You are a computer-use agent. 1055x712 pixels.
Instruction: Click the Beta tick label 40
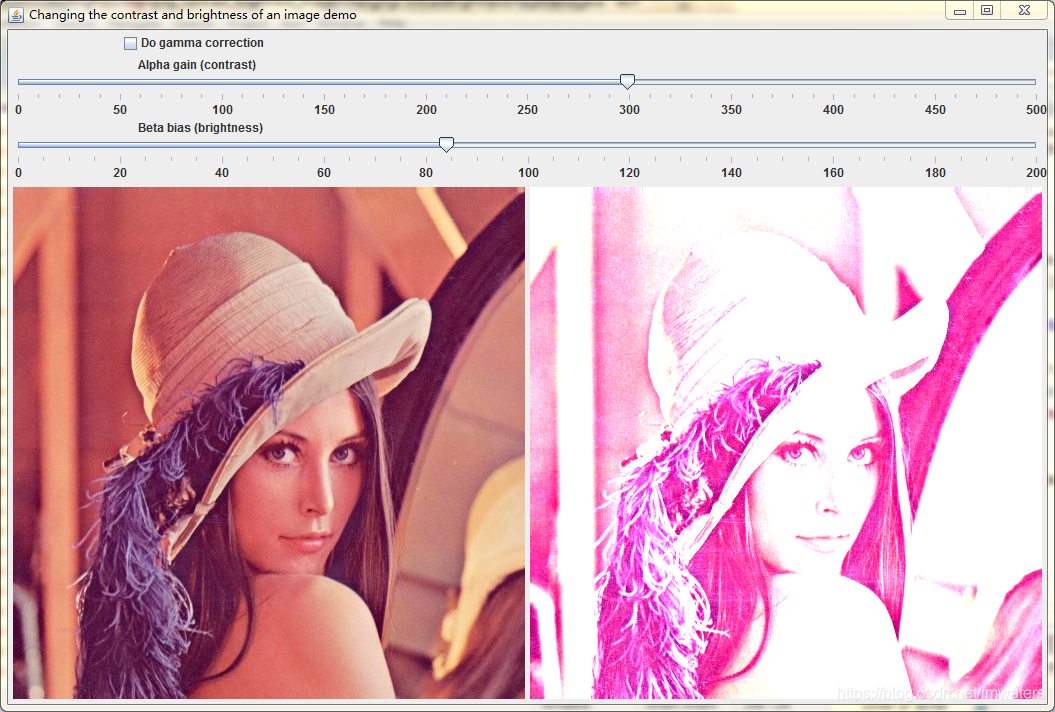[222, 173]
